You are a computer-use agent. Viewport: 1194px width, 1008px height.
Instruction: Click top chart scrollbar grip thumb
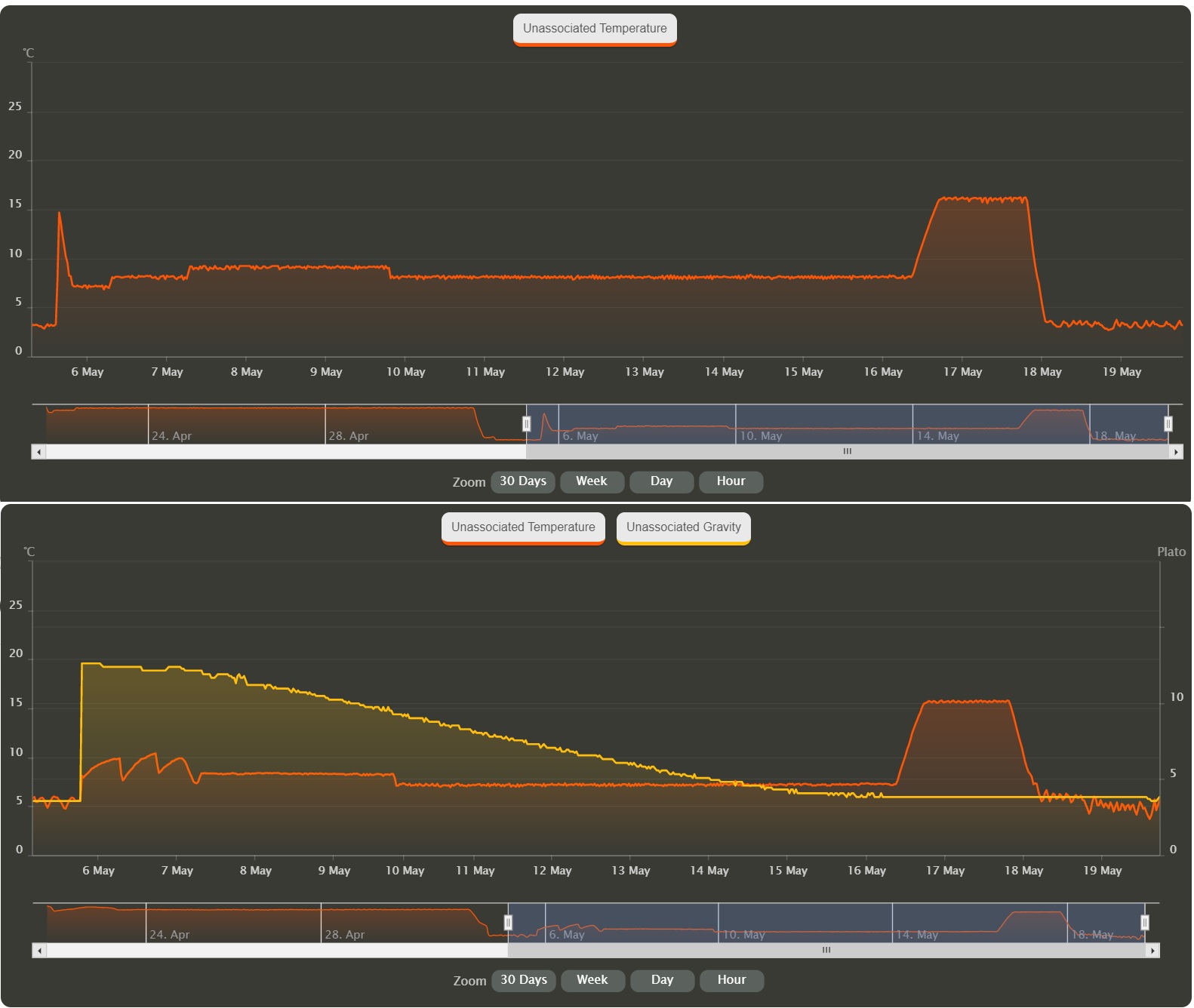pos(847,452)
